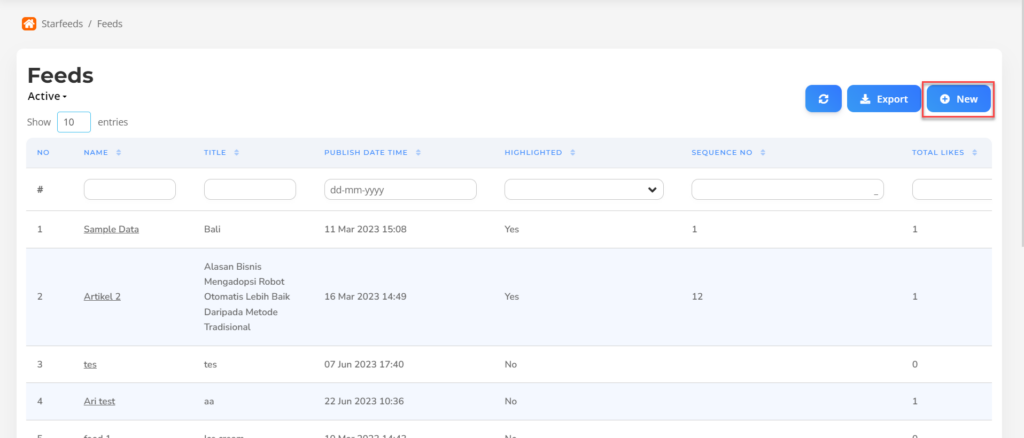Click the Bali title cell
The width and height of the screenshot is (1024, 438).
(x=212, y=230)
